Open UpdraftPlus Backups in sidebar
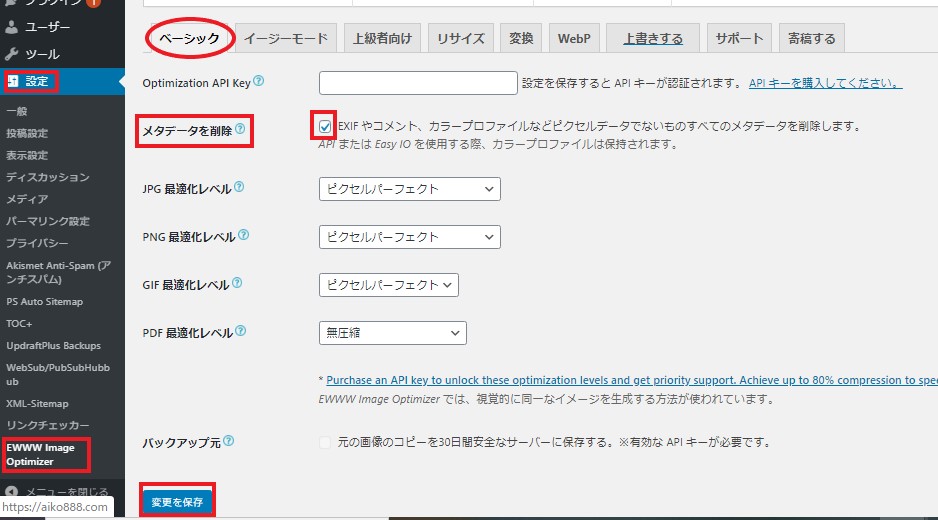Viewport: 938px width, 520px height. point(53,346)
